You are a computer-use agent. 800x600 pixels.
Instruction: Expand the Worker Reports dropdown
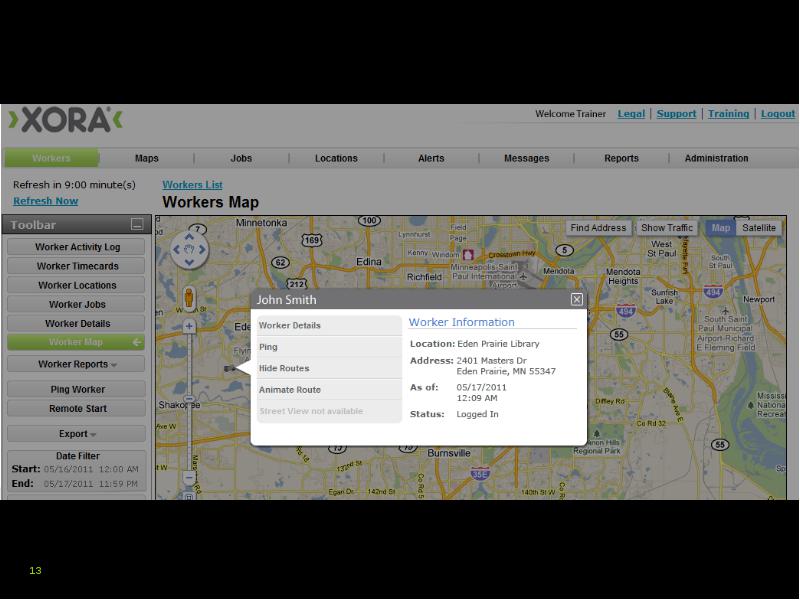tap(77, 364)
